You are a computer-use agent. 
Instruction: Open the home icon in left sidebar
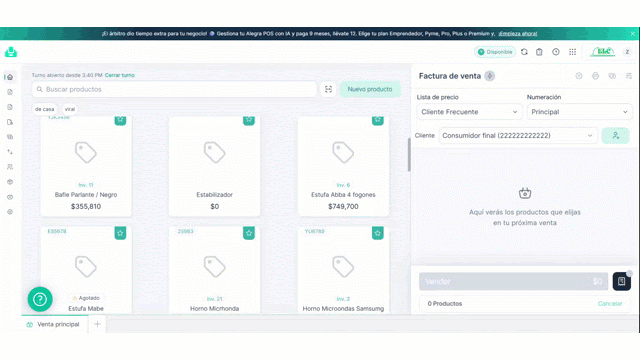[10, 77]
